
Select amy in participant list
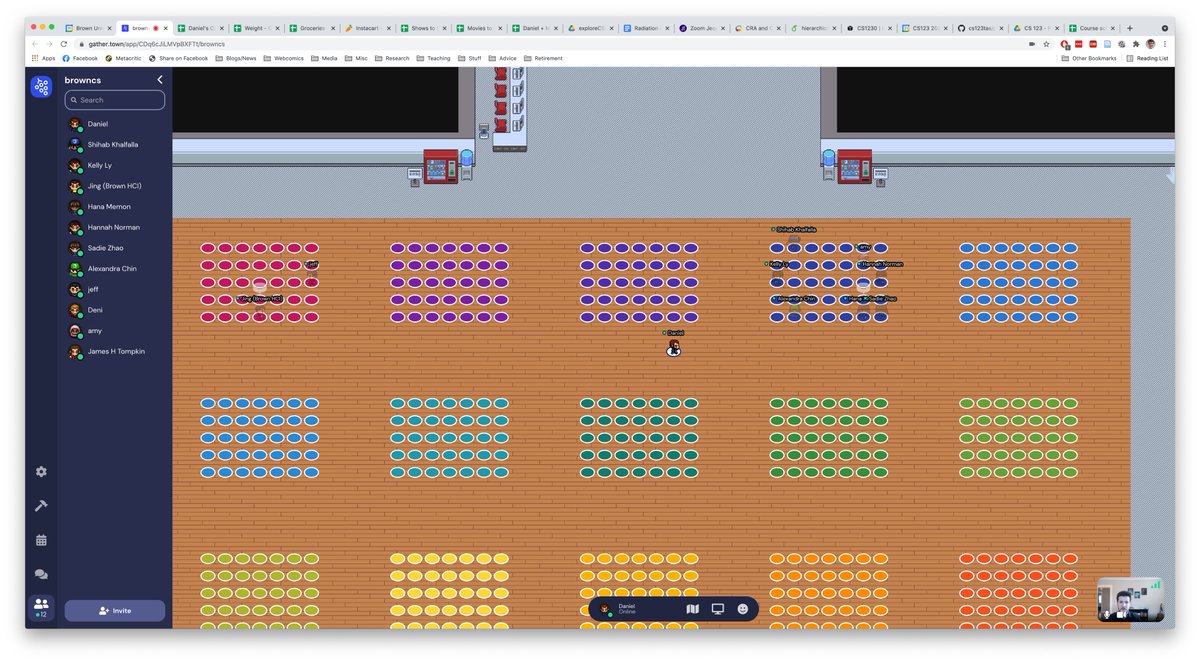click(x=115, y=331)
